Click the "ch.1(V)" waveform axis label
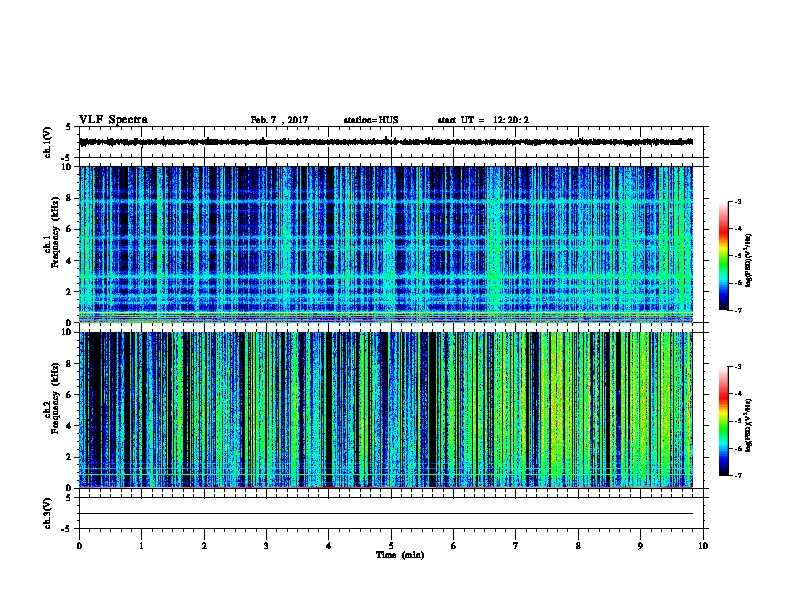The image size is (792, 612). point(48,142)
